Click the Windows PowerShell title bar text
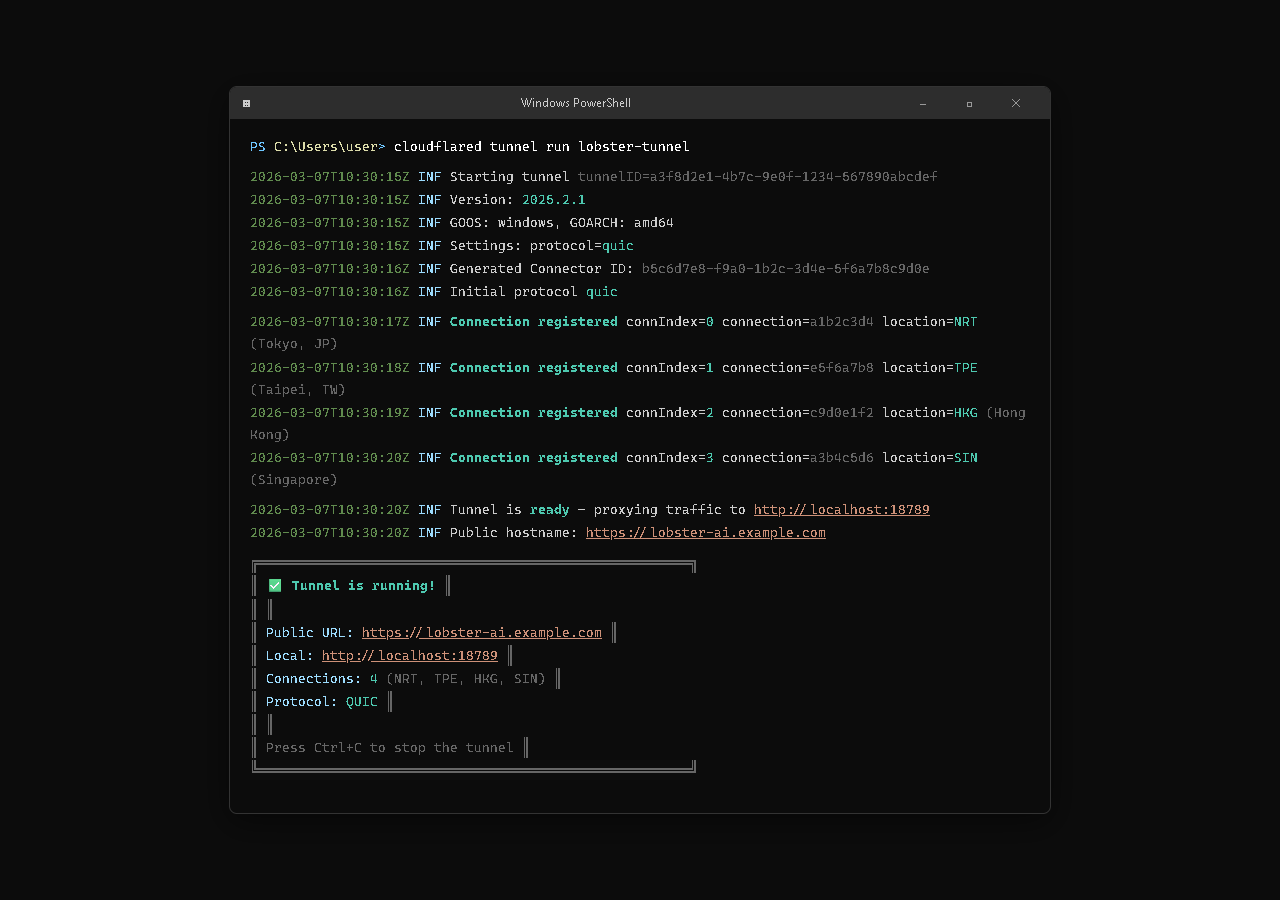1280x900 pixels. [575, 103]
